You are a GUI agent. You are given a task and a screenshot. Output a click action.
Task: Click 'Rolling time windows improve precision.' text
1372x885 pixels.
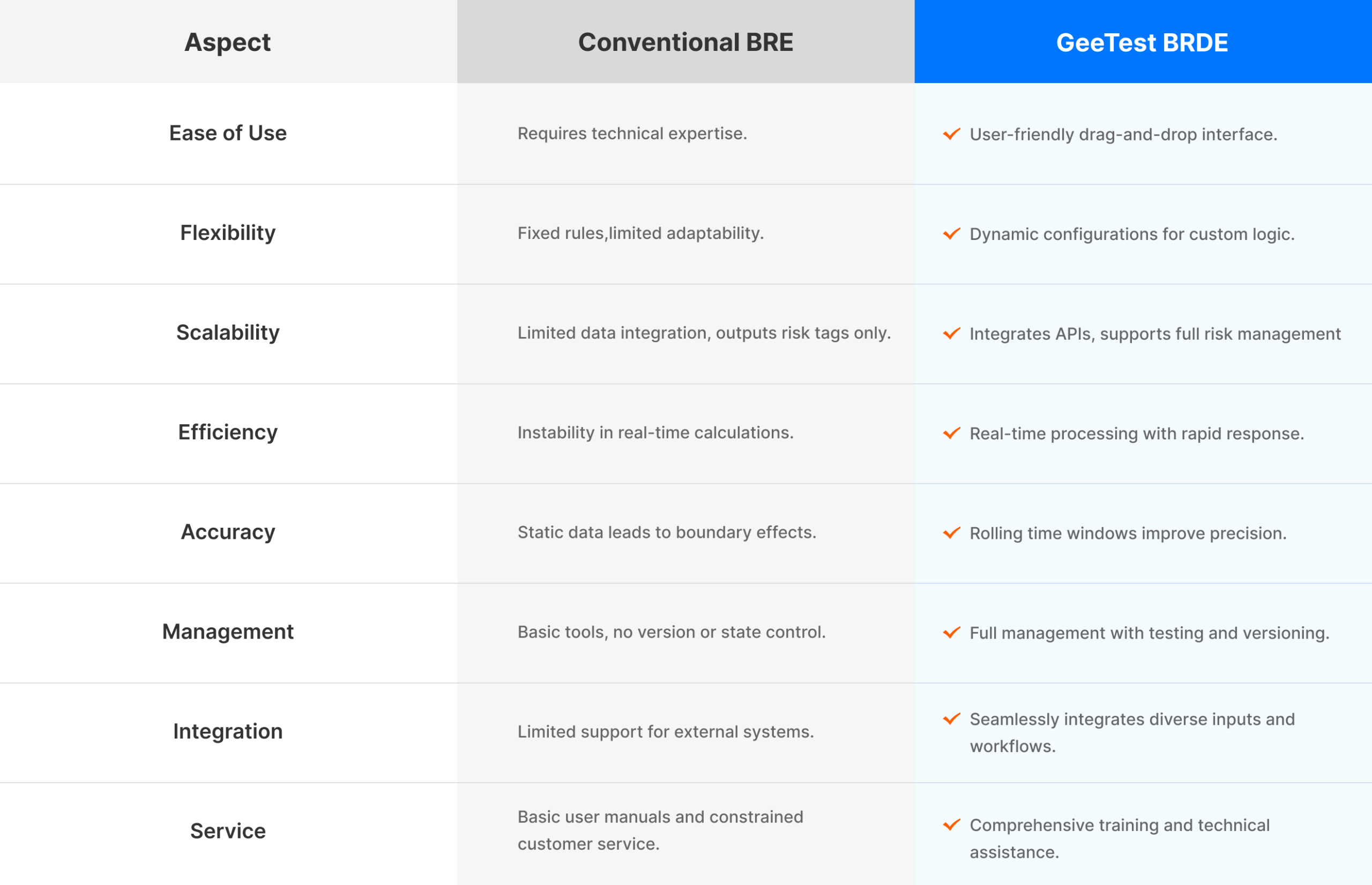pyautogui.click(x=1128, y=533)
